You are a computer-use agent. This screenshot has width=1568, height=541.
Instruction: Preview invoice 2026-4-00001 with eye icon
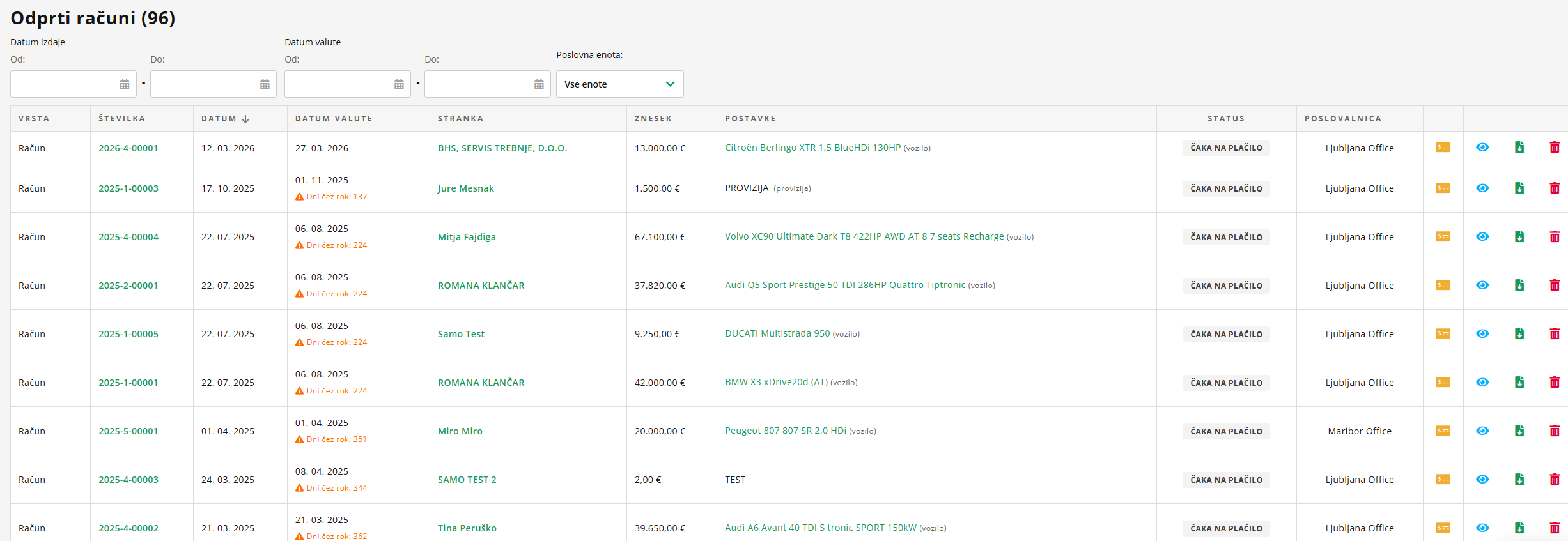(x=1482, y=148)
